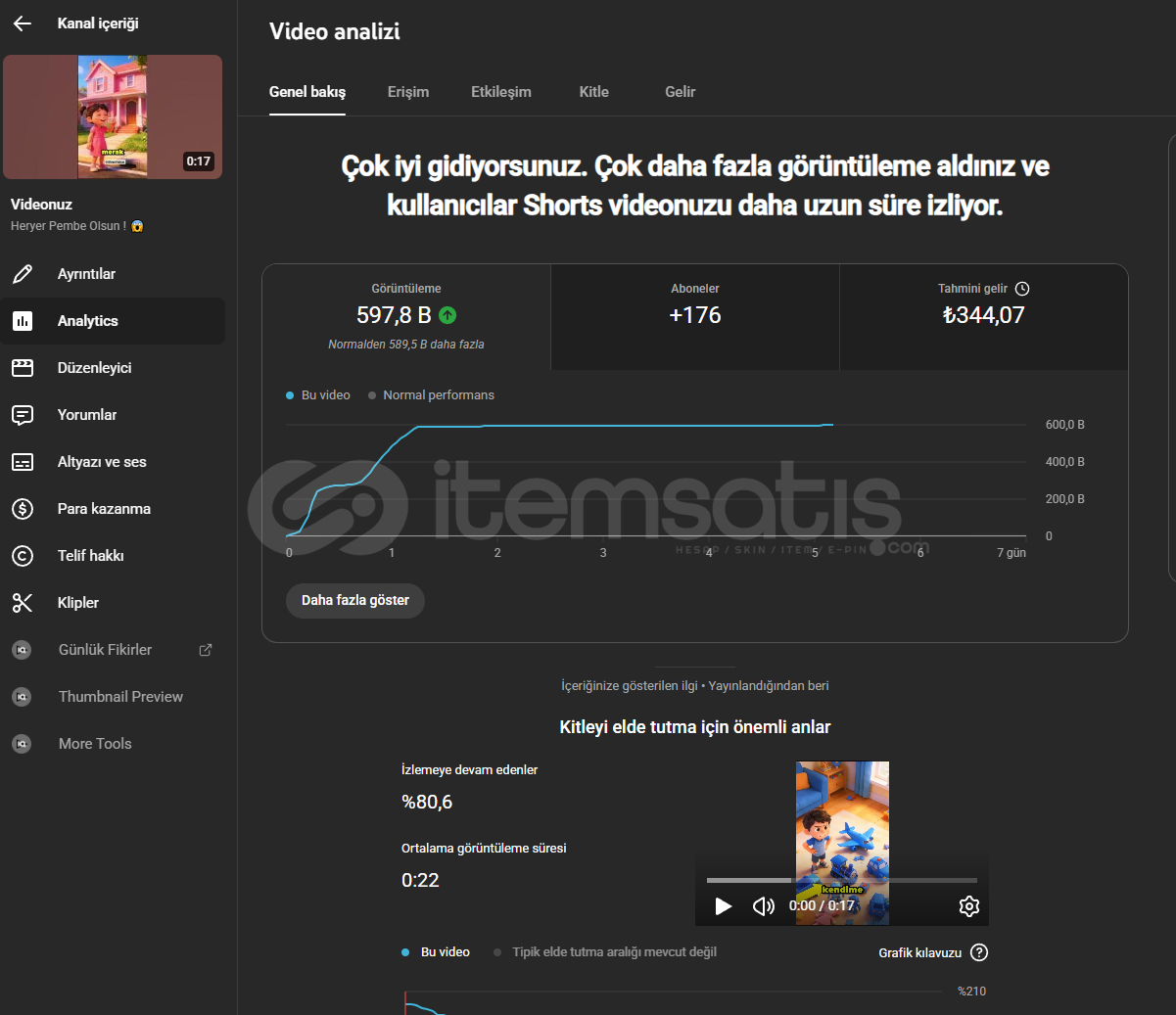
Task: Open video player settings gear
Action: pos(968,906)
